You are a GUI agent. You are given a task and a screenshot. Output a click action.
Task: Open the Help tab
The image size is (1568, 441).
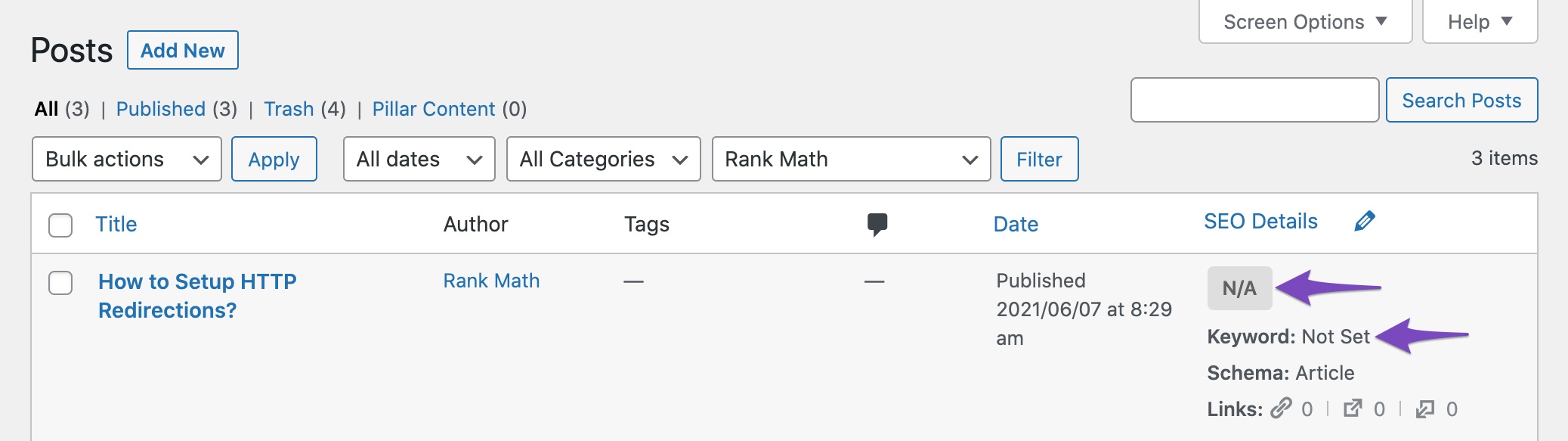tap(1480, 22)
